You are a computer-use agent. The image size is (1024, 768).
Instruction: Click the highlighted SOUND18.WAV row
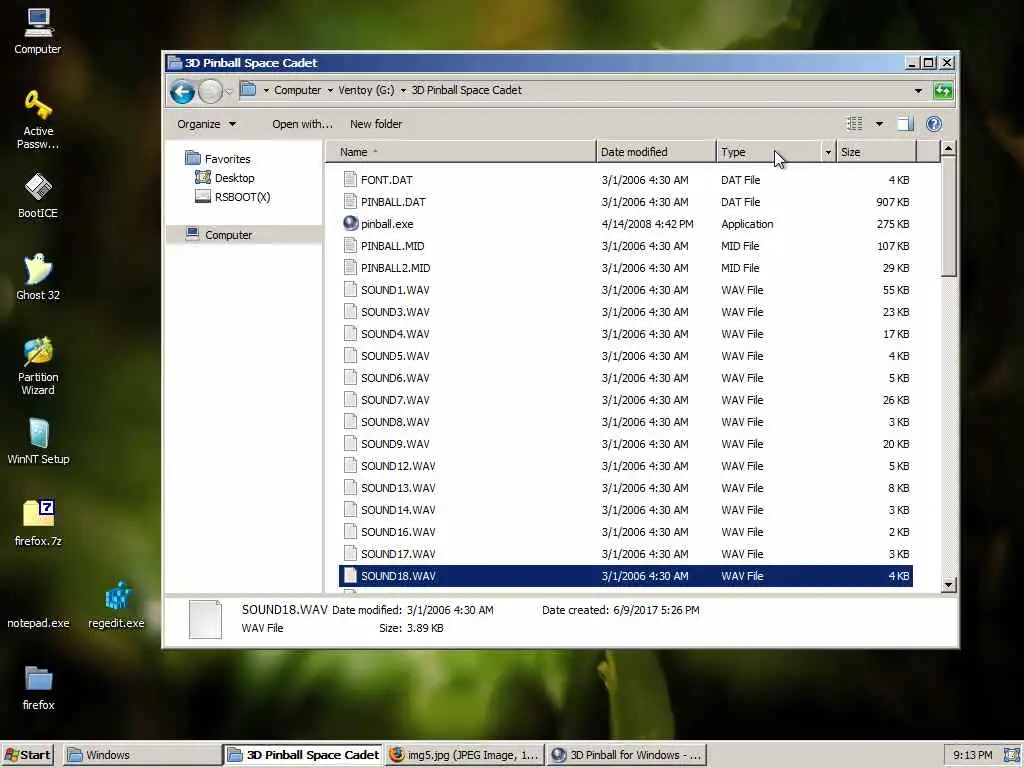[x=626, y=575]
